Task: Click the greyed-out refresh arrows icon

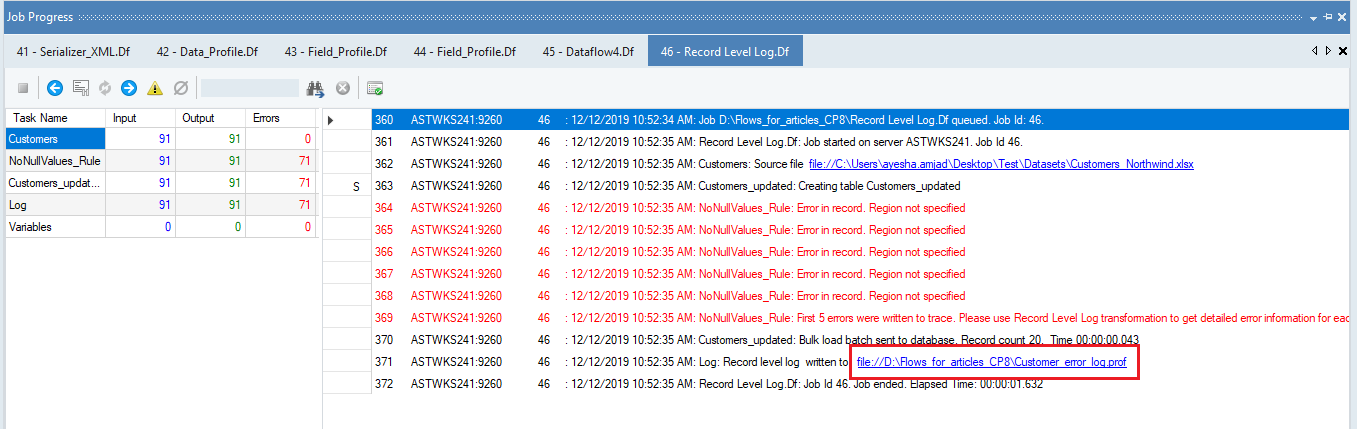Action: [x=105, y=88]
